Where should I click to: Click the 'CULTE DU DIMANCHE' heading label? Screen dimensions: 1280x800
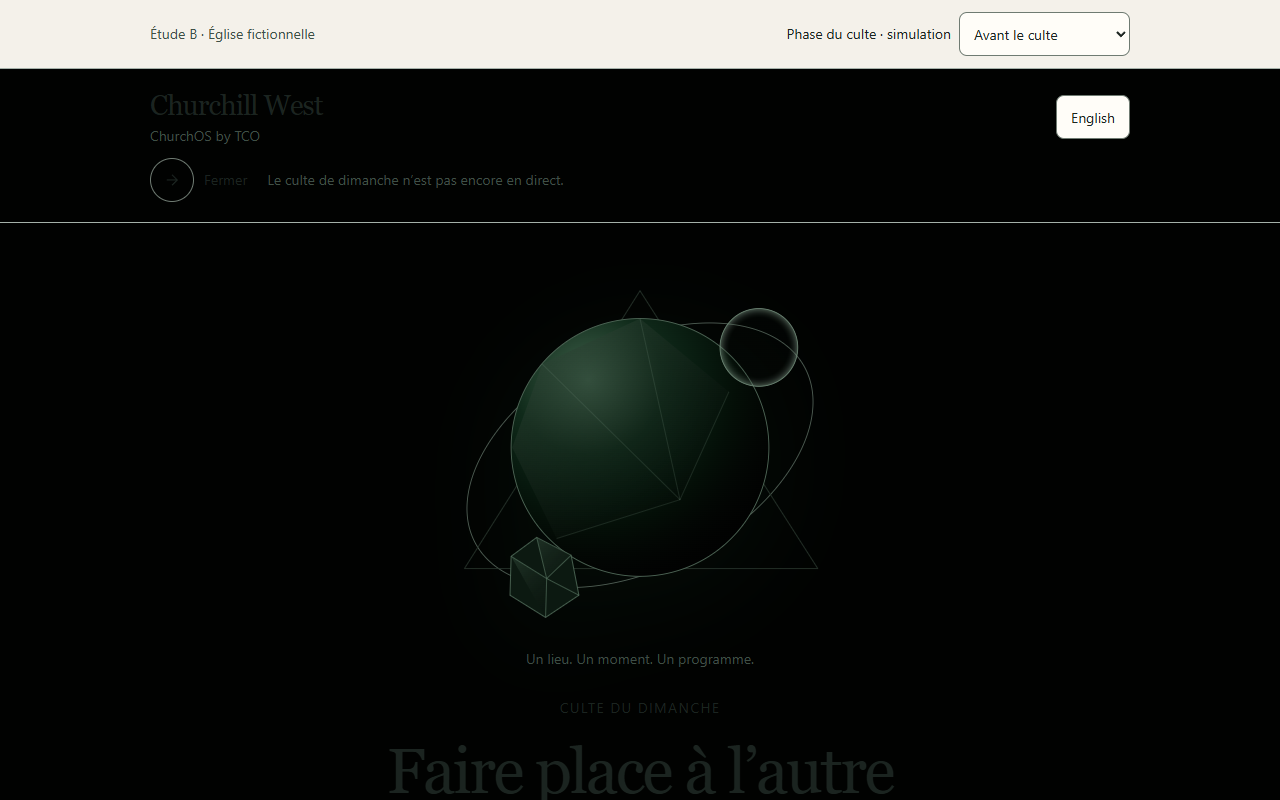pyautogui.click(x=640, y=708)
